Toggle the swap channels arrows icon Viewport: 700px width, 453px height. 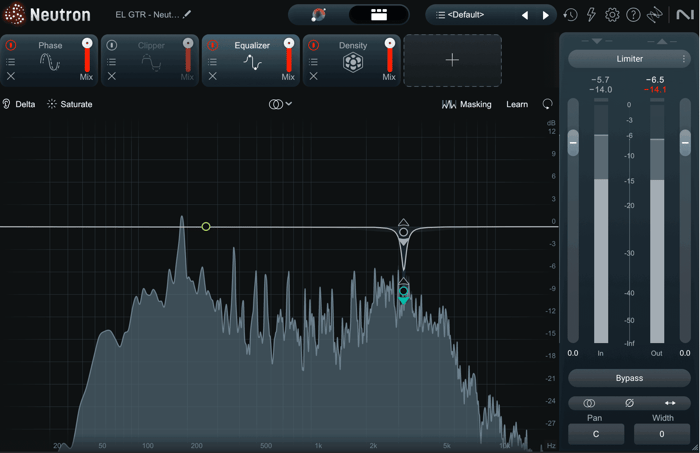click(670, 403)
